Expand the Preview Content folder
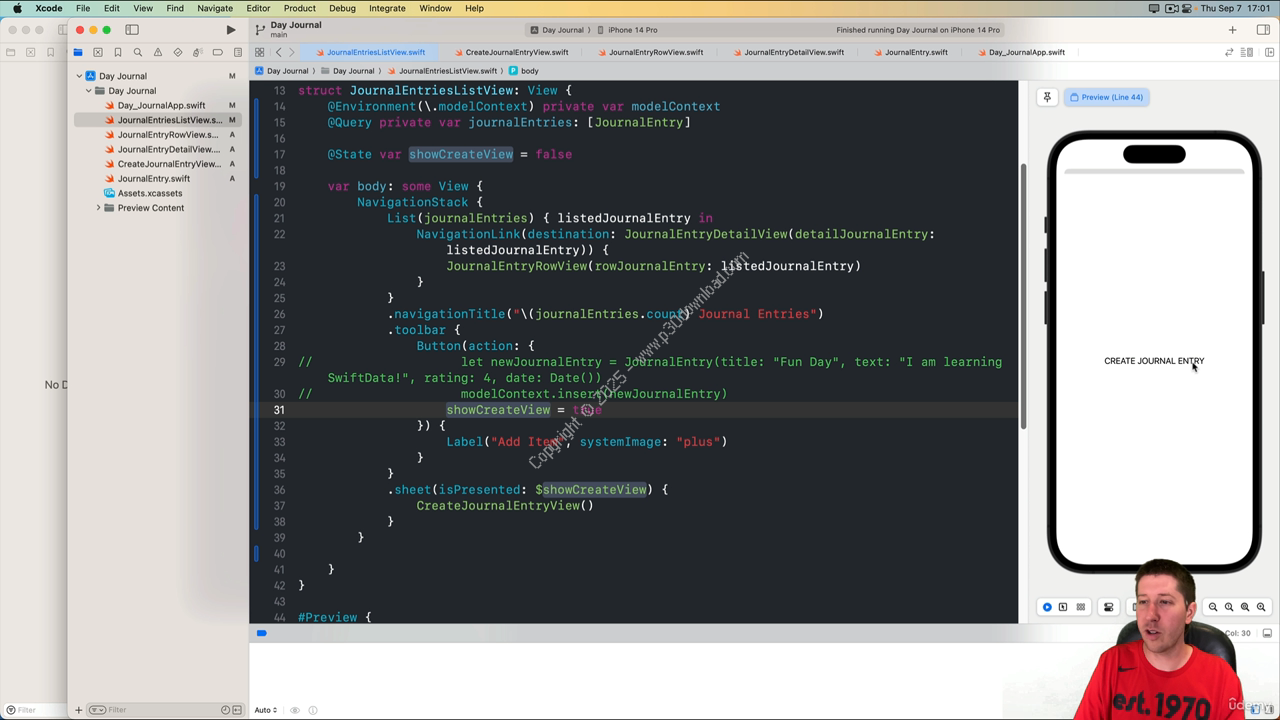The image size is (1280, 720). pos(98,208)
